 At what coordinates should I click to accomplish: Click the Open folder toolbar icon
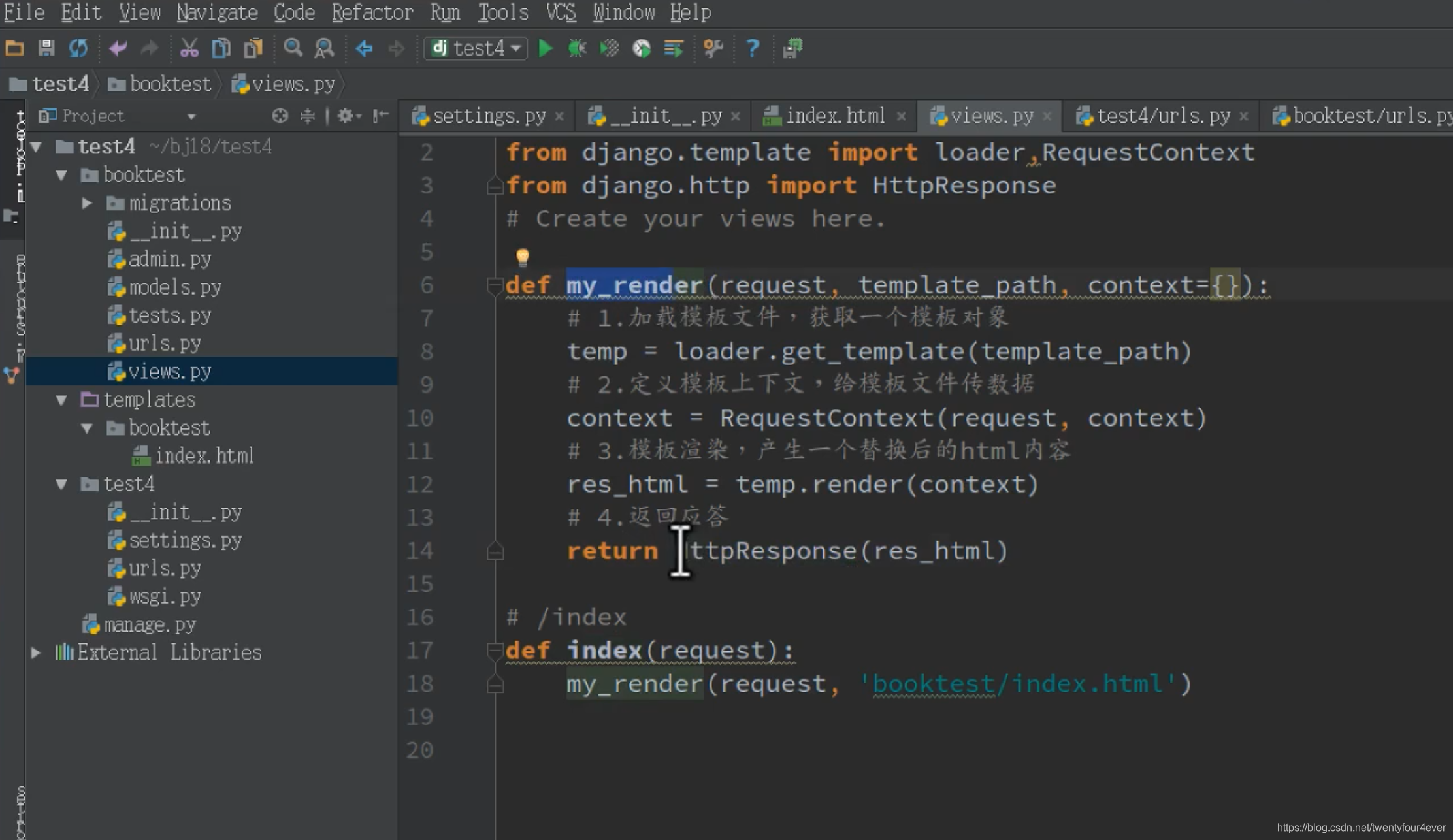[x=14, y=48]
